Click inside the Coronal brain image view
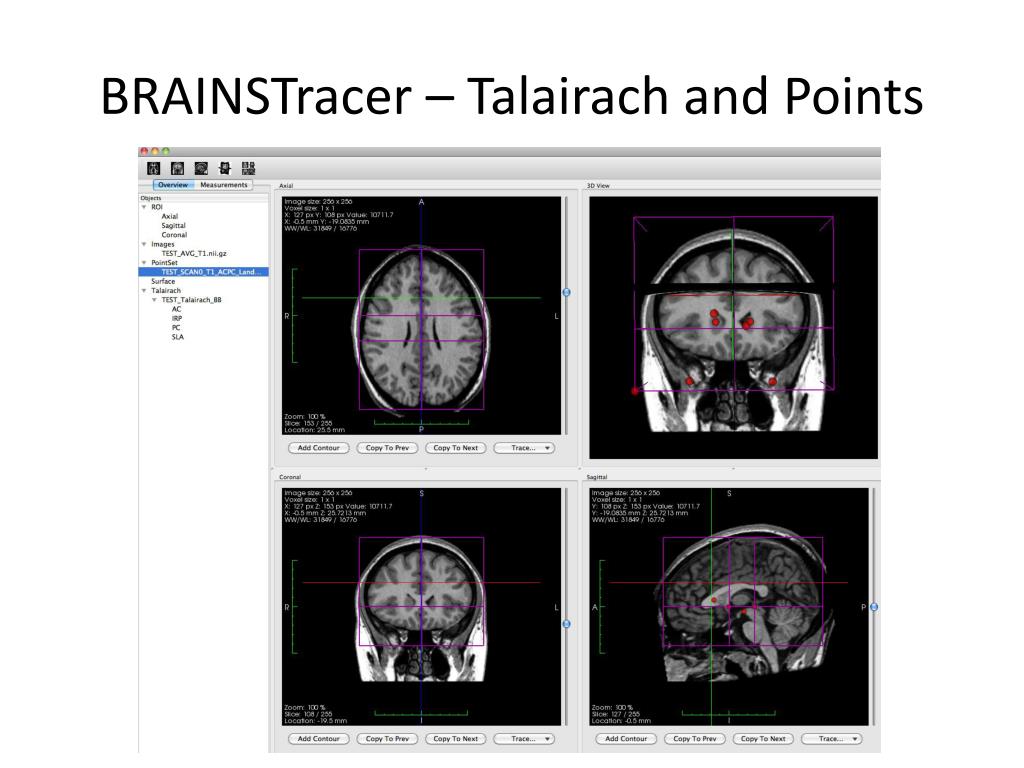 421,607
